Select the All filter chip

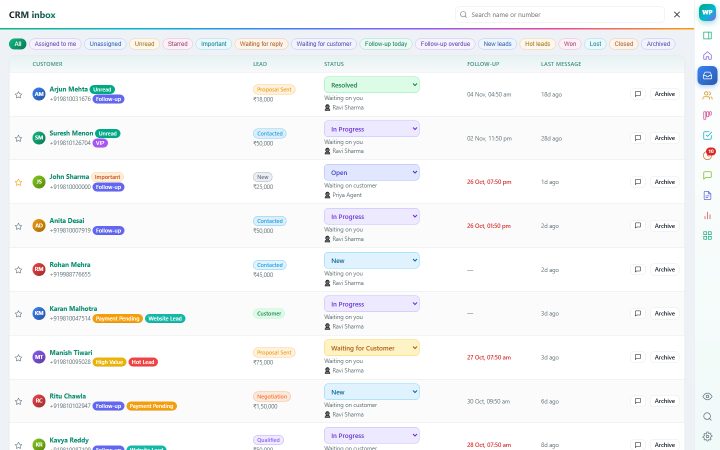point(17,44)
